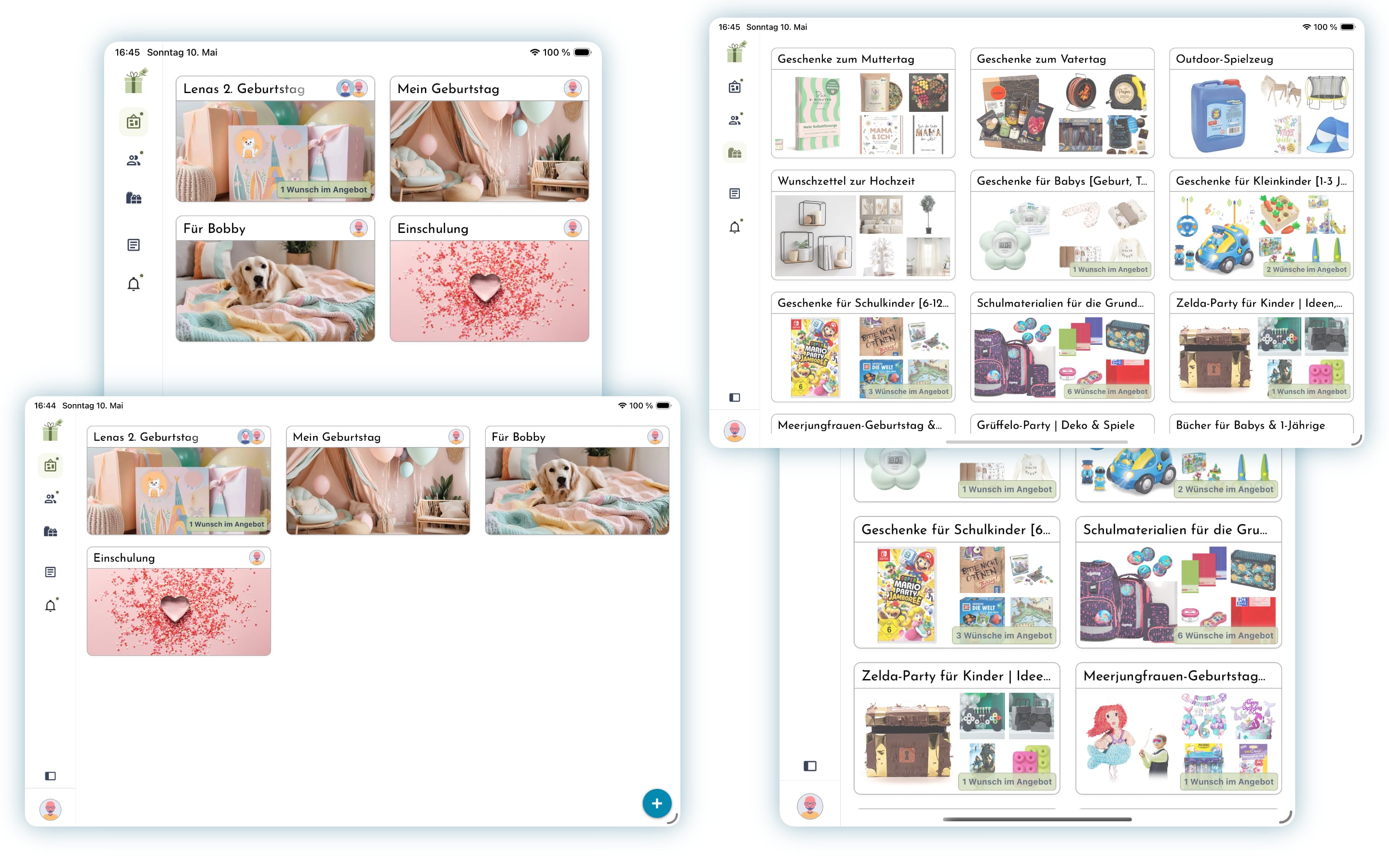
Task: Open Bücher für Babys & 1-Jährige card
Action: 1261,424
